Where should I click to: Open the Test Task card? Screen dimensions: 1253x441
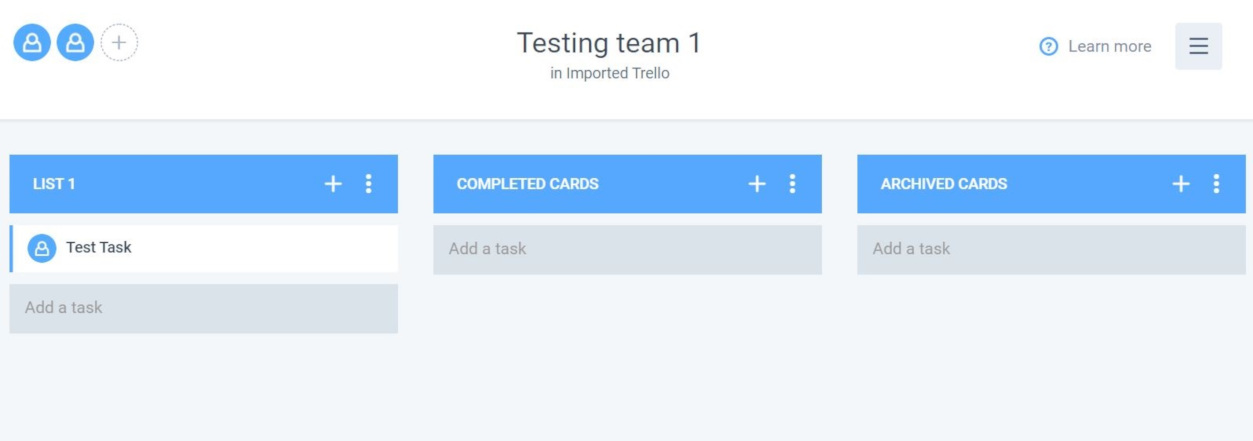[204, 248]
